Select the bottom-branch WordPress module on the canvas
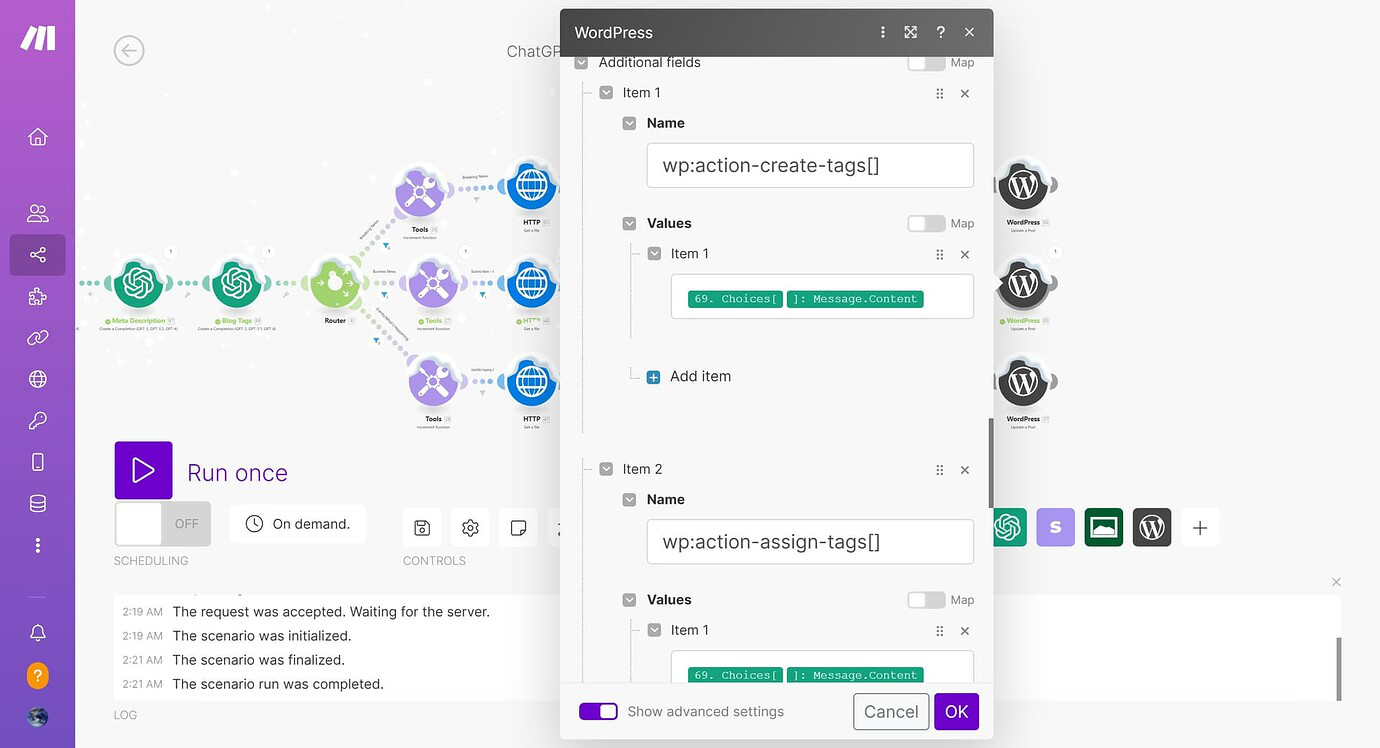Image resolution: width=1380 pixels, height=748 pixels. click(1022, 383)
